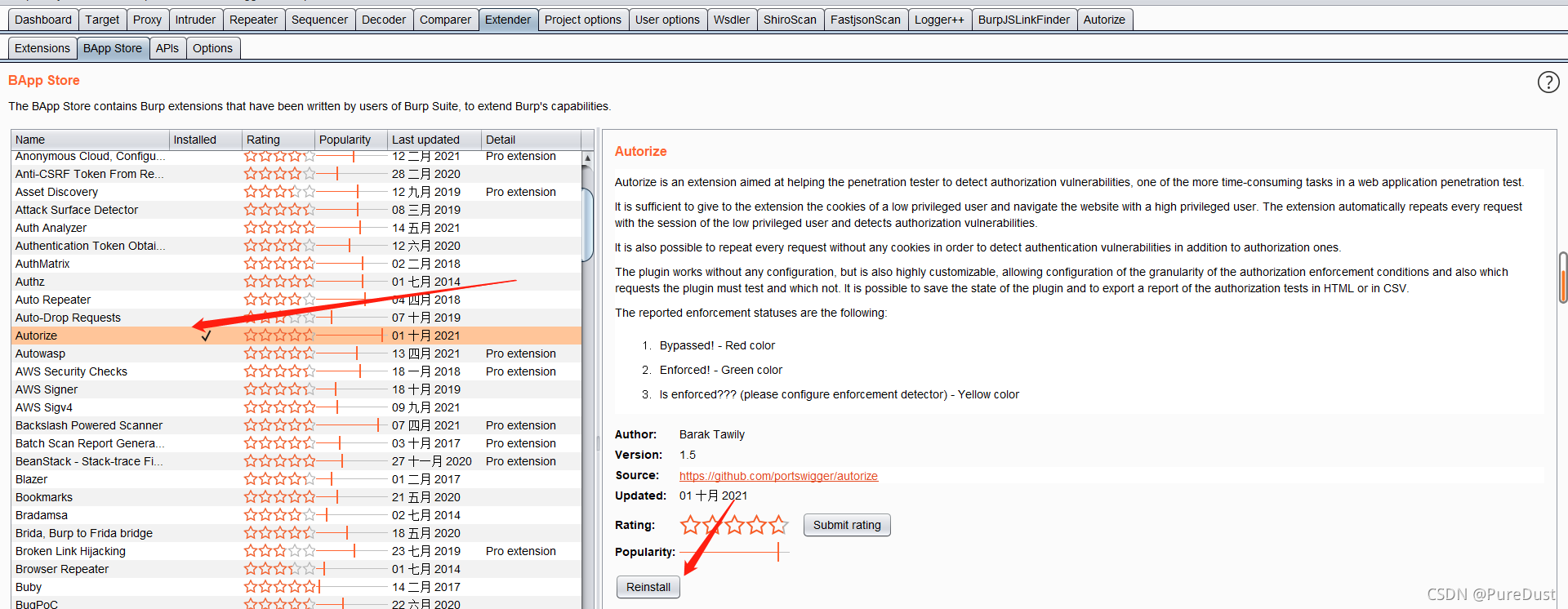Image resolution: width=1568 pixels, height=609 pixels.
Task: Select the AWS Sigv4 extension
Action: (x=44, y=407)
